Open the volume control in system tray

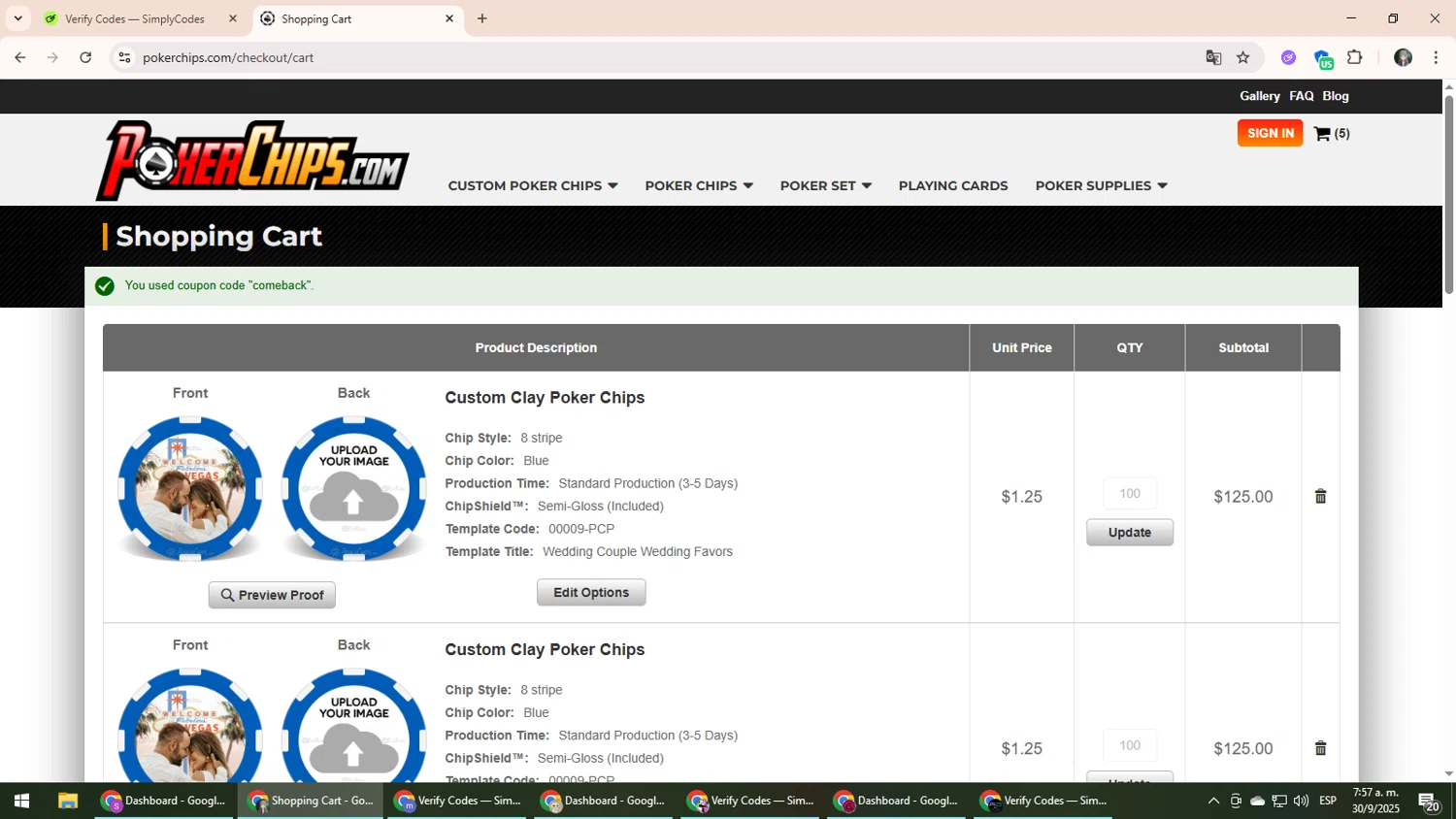pos(1301,801)
